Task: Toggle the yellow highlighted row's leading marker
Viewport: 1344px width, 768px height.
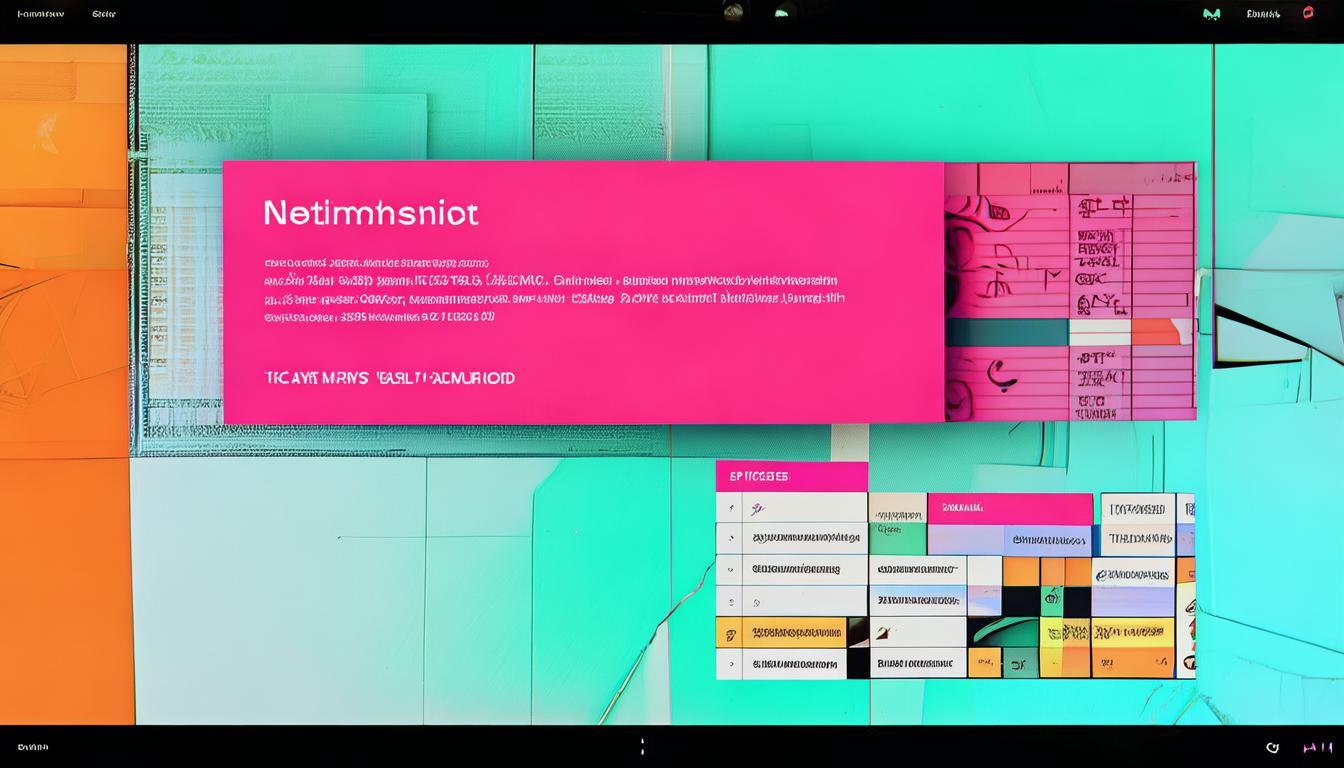Action: (729, 633)
